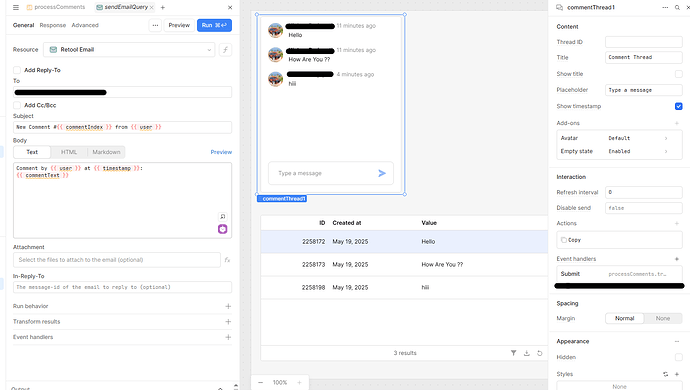Open the Submit event handler

coord(619,274)
